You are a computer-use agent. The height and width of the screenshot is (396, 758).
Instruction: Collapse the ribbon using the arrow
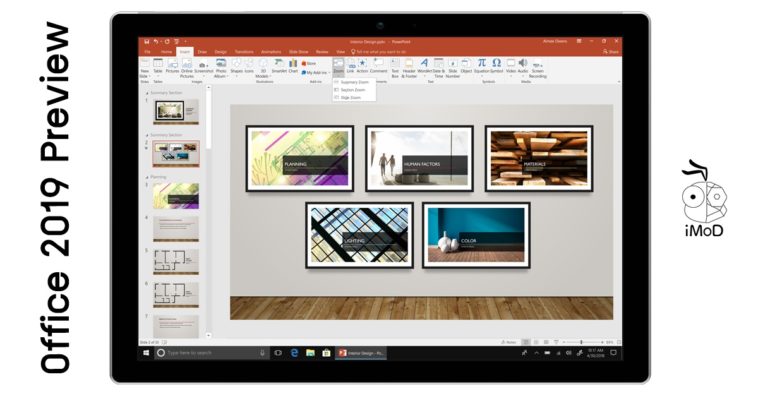tap(618, 82)
